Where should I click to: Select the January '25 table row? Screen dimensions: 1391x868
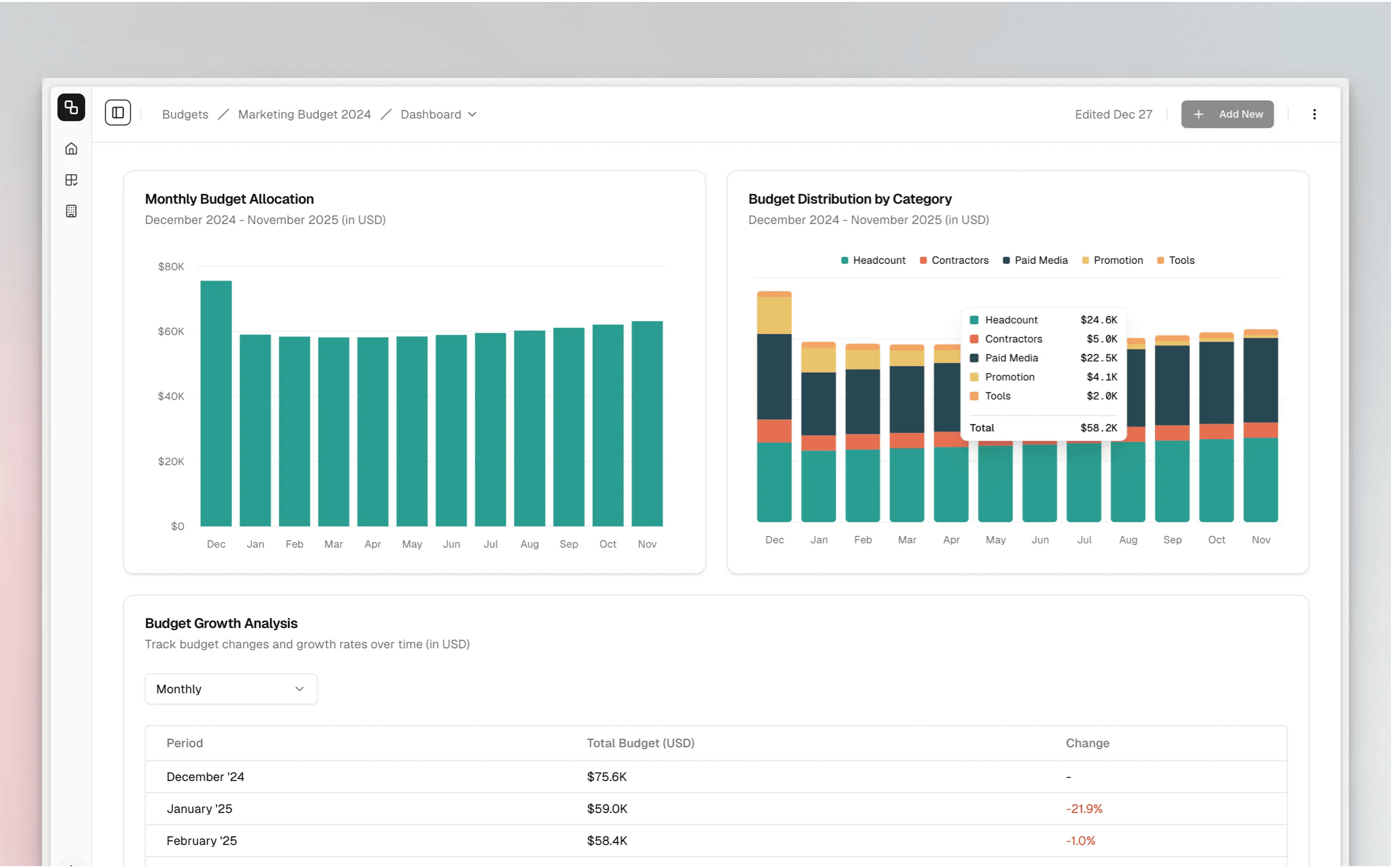click(716, 809)
